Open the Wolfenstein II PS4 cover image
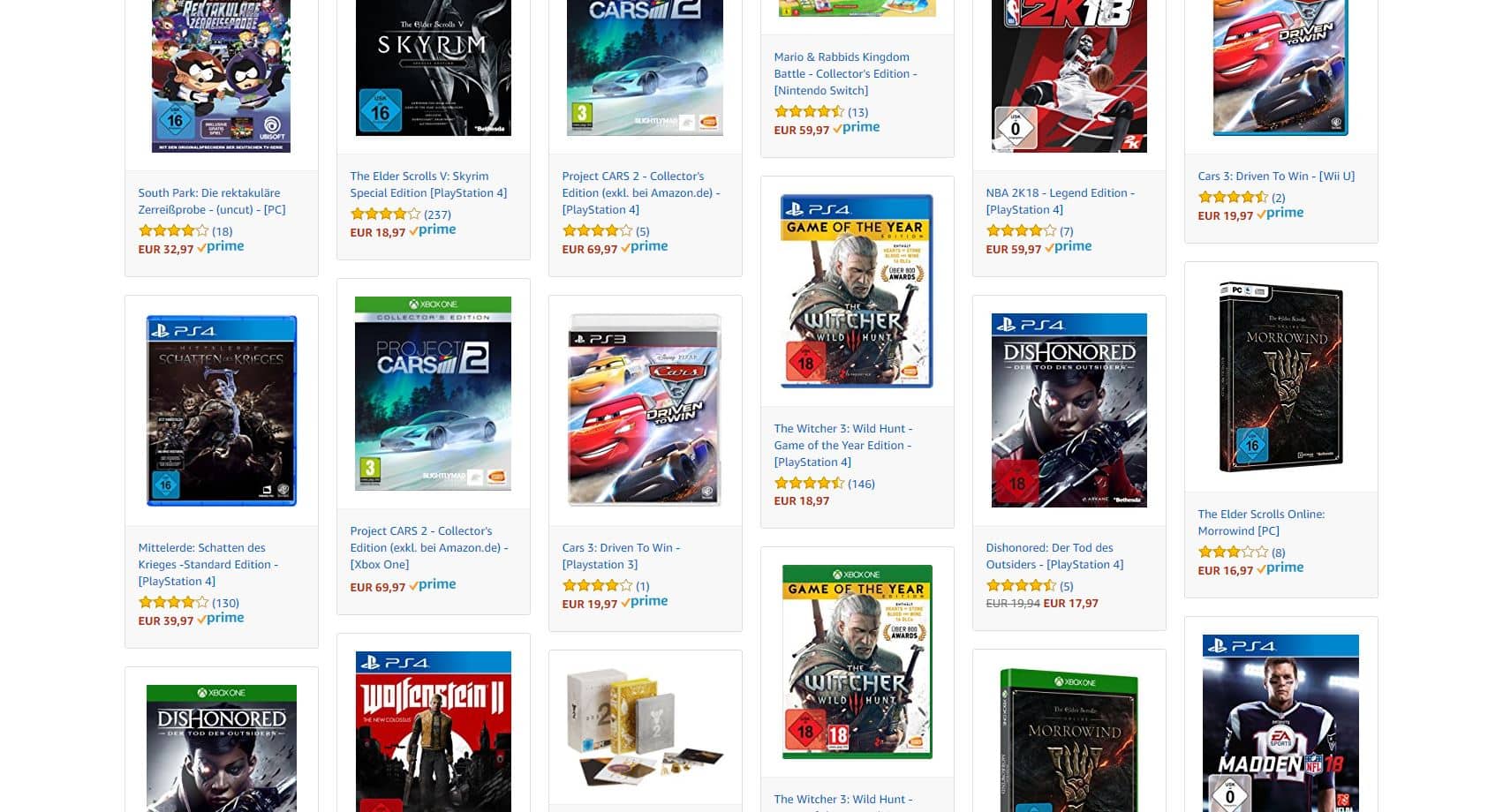 pyautogui.click(x=433, y=732)
